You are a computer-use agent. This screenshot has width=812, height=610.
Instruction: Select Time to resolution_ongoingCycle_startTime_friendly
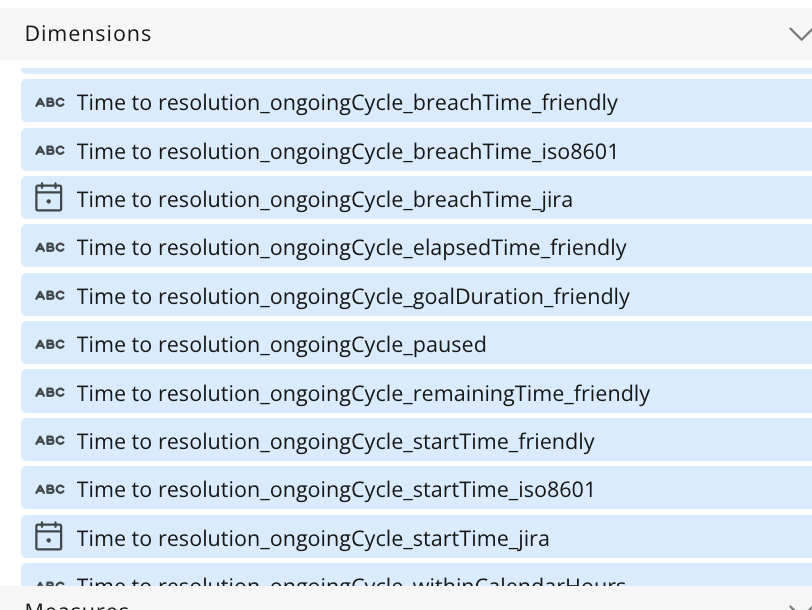[x=416, y=440]
